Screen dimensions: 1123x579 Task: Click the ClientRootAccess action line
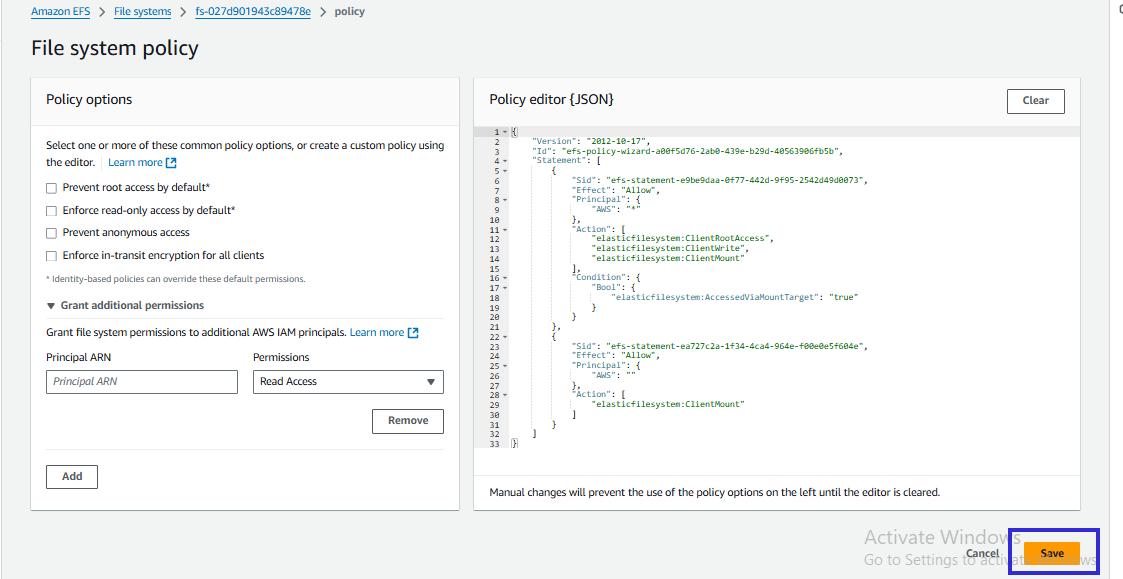point(683,239)
